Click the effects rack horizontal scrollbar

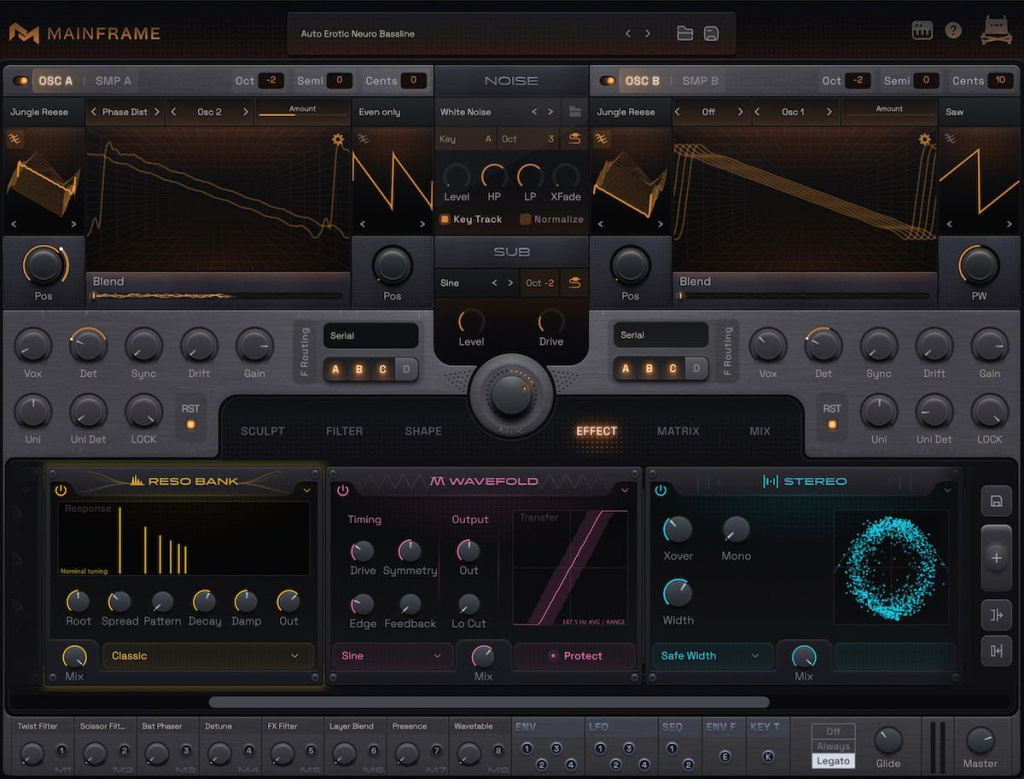pos(488,703)
